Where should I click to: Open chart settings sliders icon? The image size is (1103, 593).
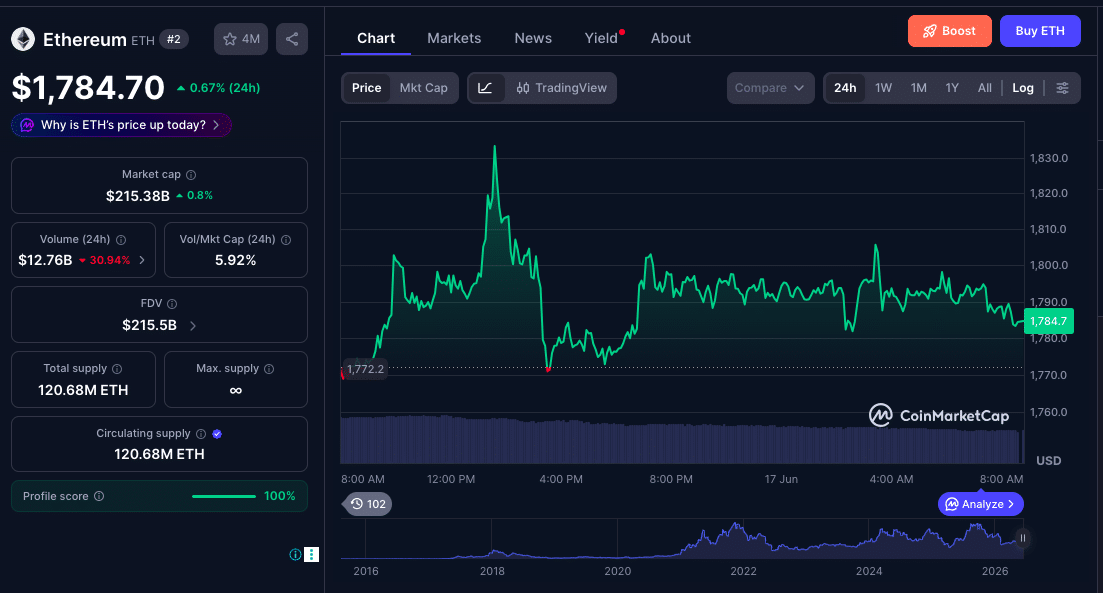pyautogui.click(x=1062, y=88)
